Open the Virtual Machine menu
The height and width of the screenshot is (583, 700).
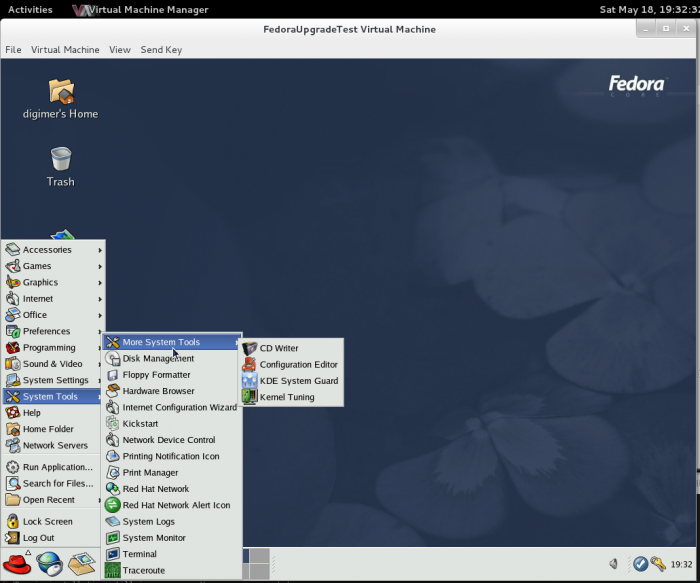[65, 49]
